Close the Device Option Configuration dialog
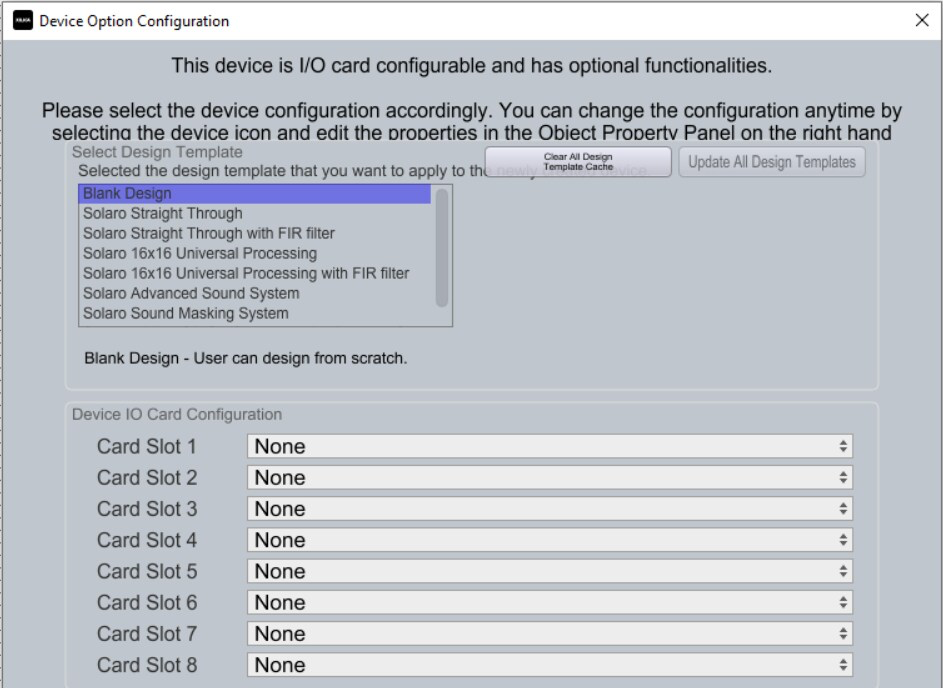943x688 pixels. click(921, 20)
